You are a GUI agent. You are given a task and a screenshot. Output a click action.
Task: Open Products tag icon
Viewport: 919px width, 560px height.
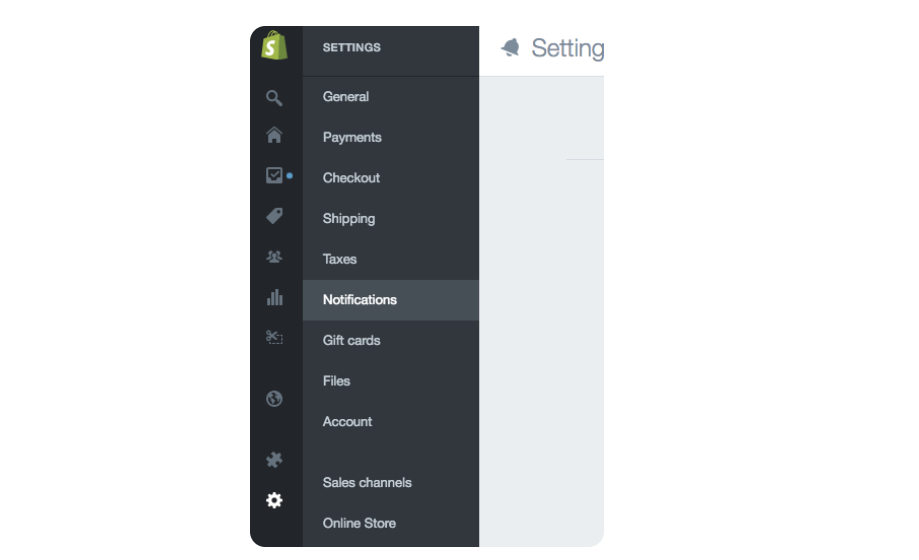click(274, 216)
